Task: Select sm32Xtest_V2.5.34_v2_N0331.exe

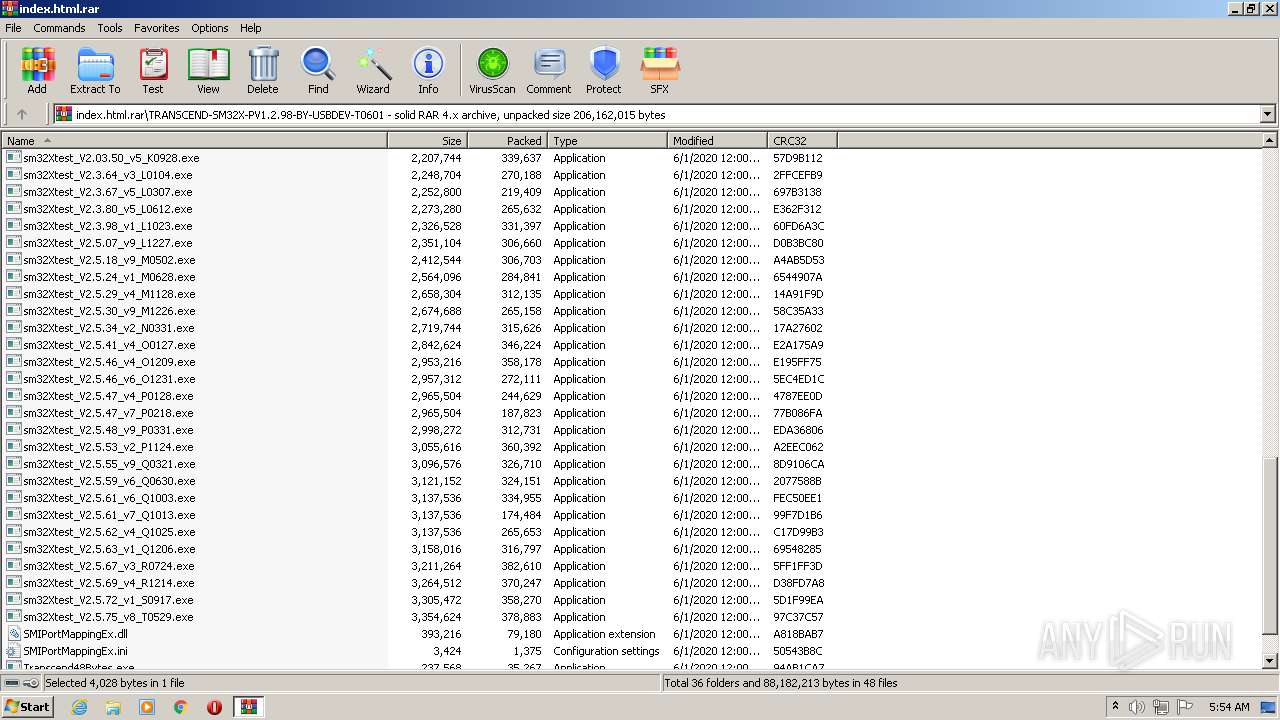Action: (109, 328)
